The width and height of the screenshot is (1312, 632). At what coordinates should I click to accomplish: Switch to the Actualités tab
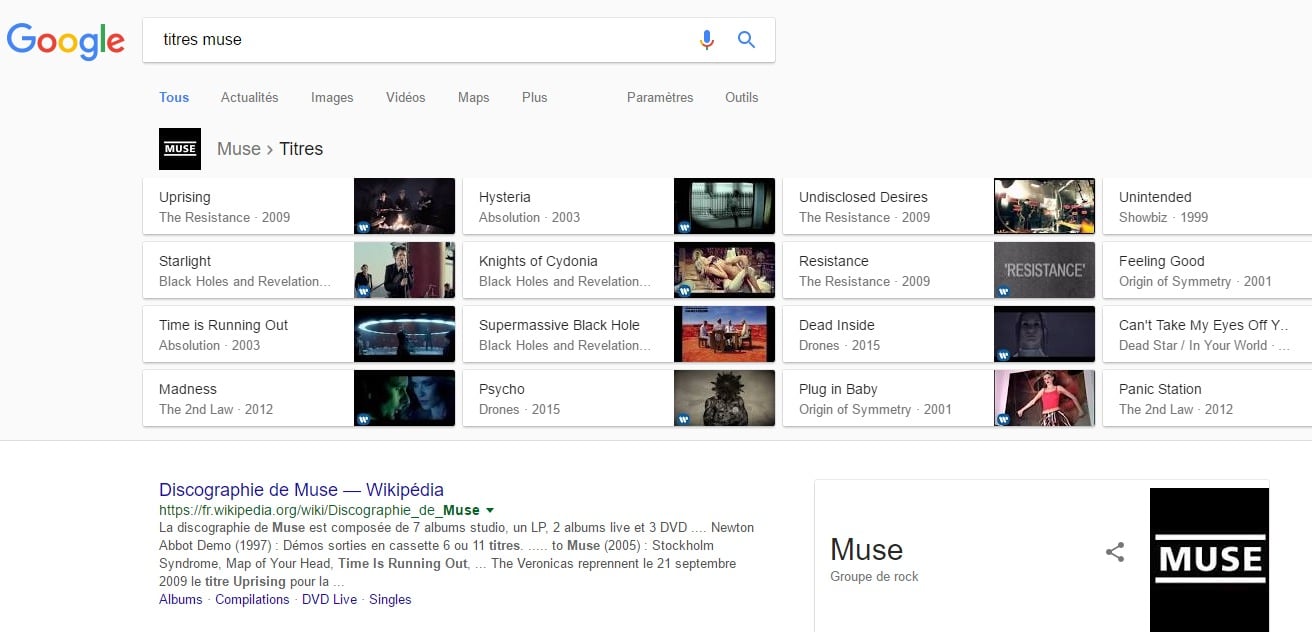point(250,97)
